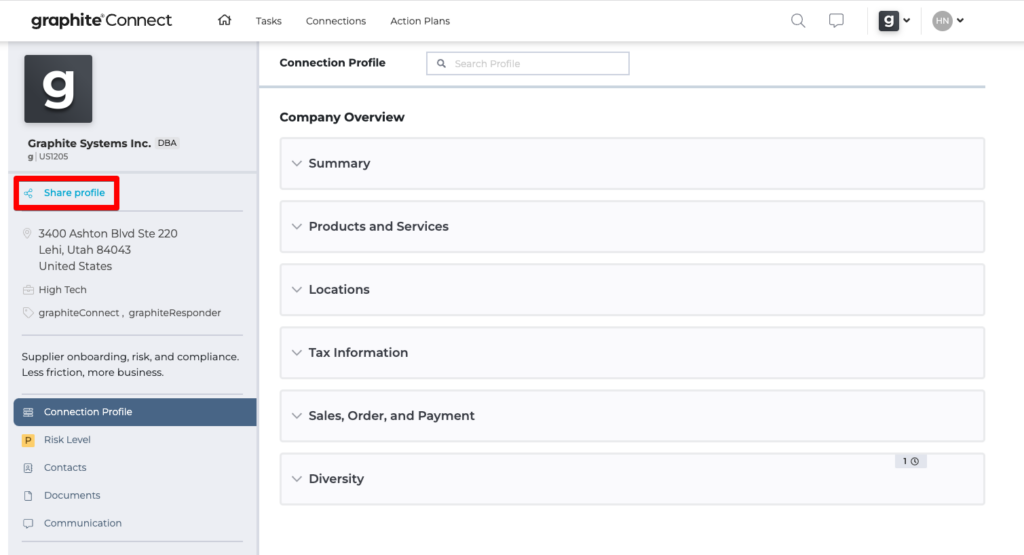1024x555 pixels.
Task: Expand Sales, Order, and Payment chevron
Action: [x=296, y=416]
